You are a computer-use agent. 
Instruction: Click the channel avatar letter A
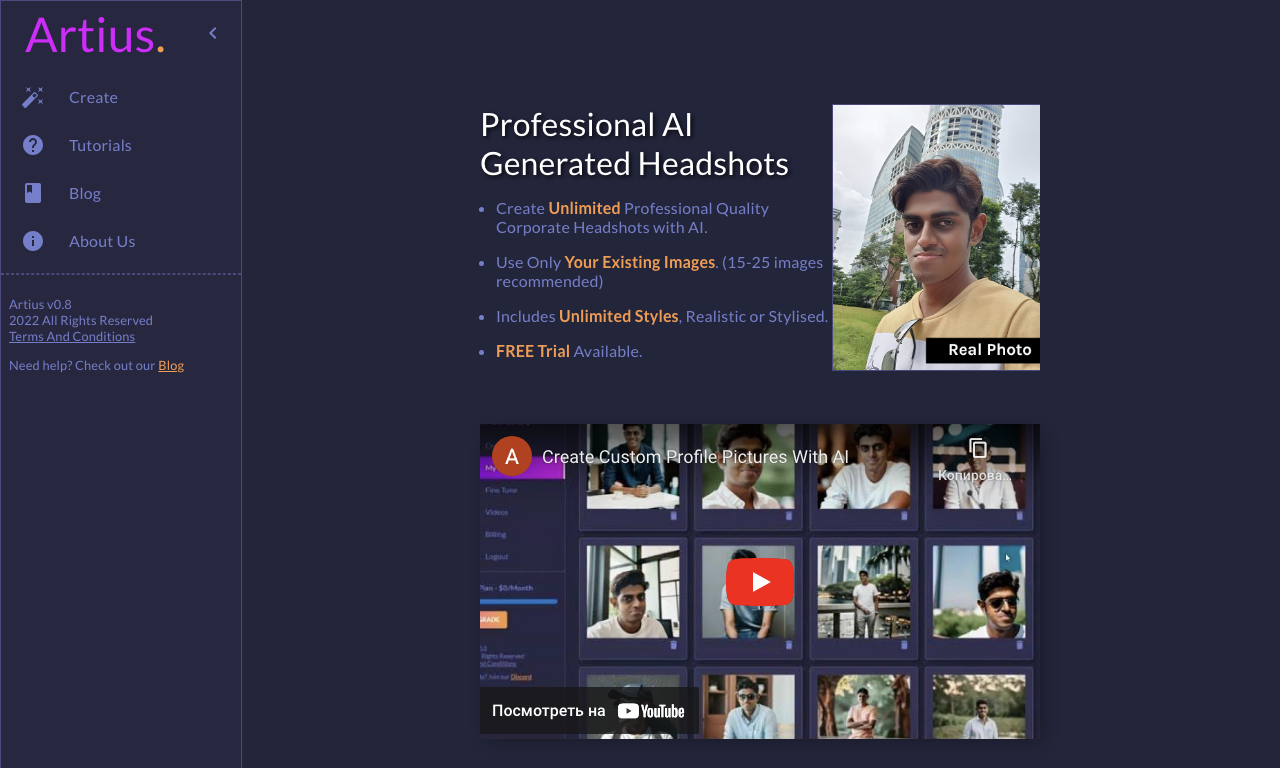tap(512, 456)
